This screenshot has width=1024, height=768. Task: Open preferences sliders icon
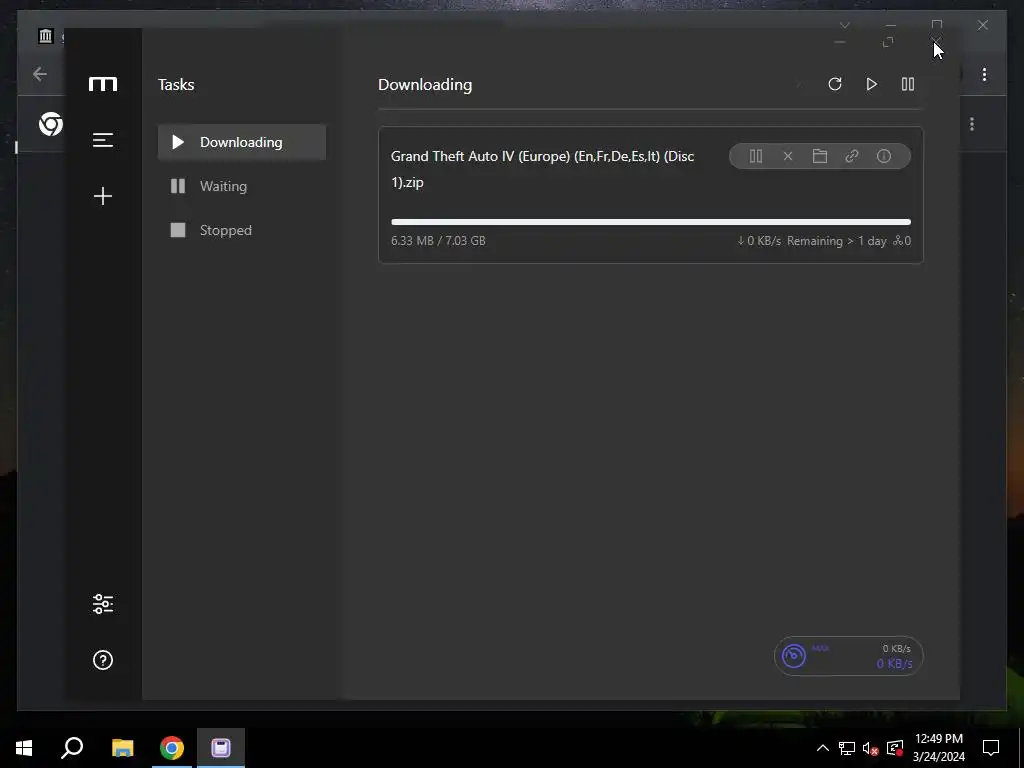(x=103, y=604)
